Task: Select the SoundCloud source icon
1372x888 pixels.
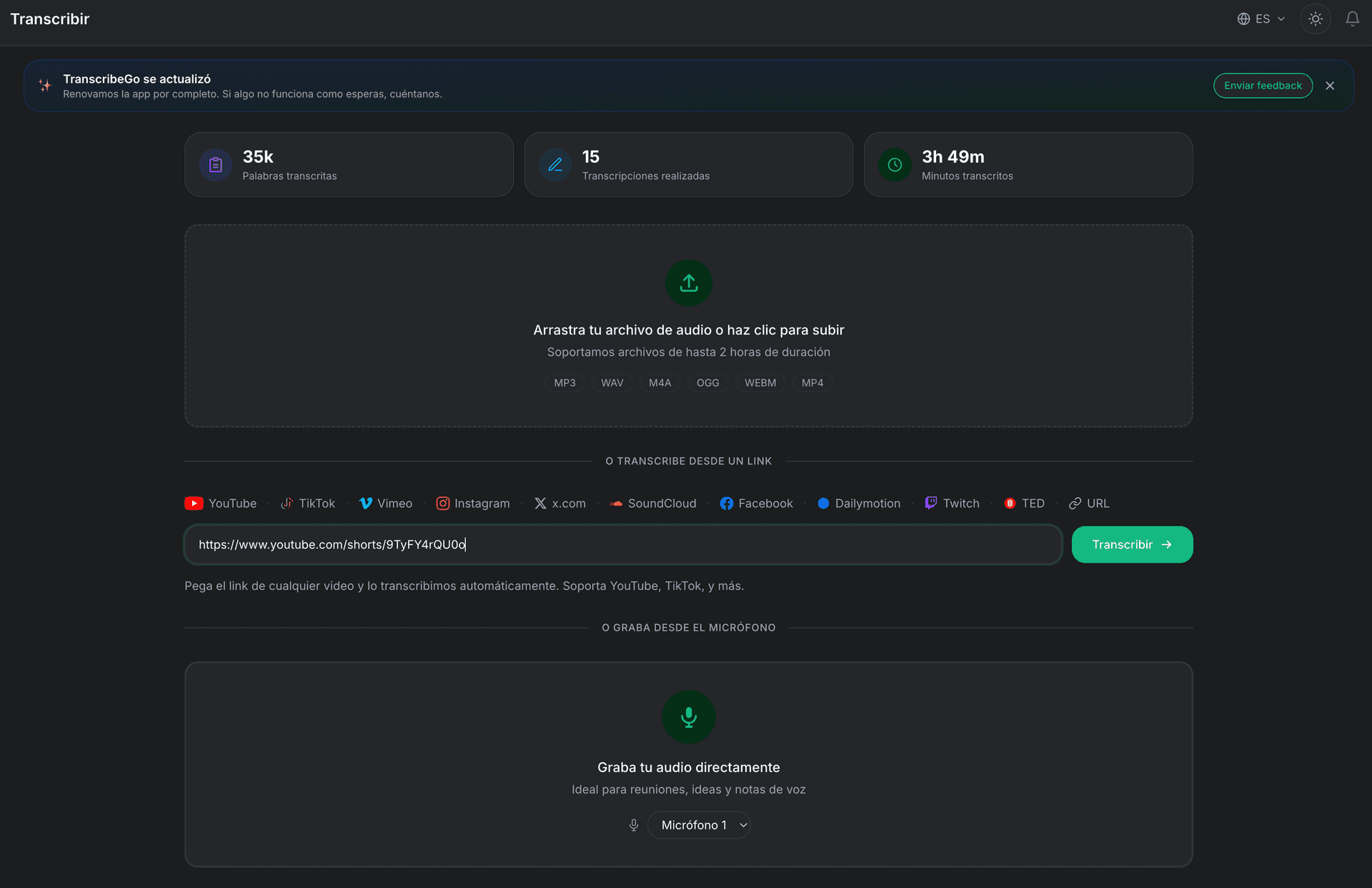Action: click(615, 503)
